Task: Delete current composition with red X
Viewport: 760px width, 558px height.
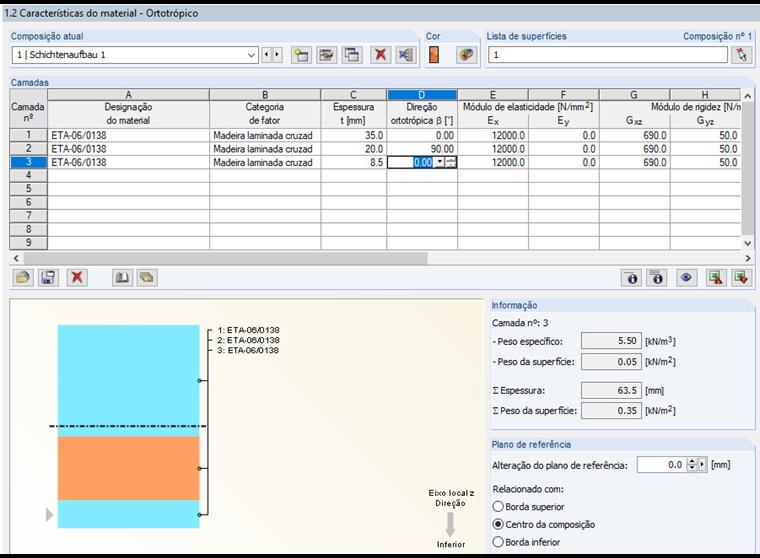Action: (380, 55)
